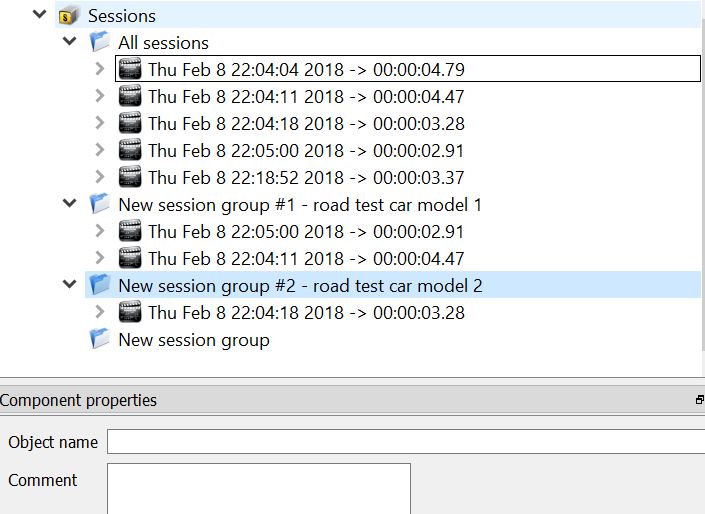705x514 pixels.
Task: Click the Sessions root cube icon
Action: (x=69, y=16)
